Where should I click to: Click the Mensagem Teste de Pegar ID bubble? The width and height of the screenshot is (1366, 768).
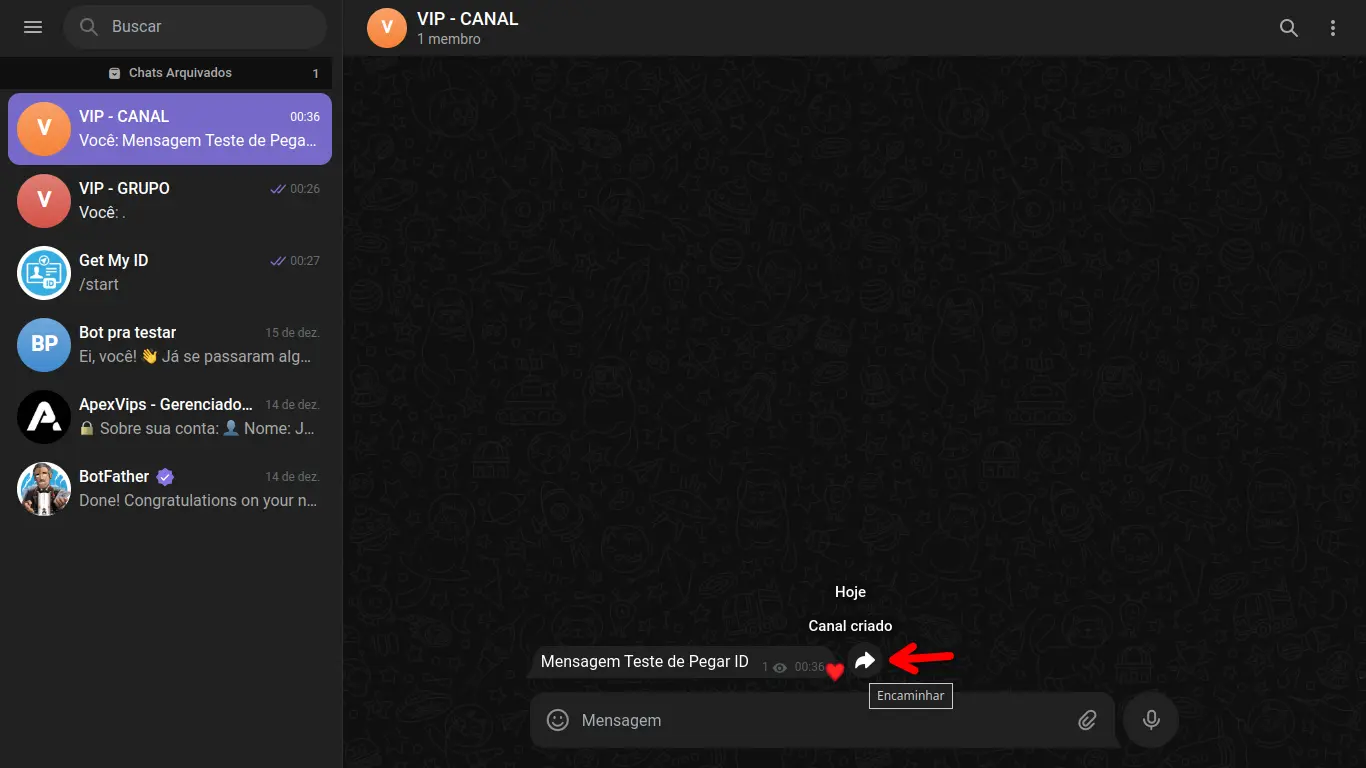pyautogui.click(x=680, y=662)
